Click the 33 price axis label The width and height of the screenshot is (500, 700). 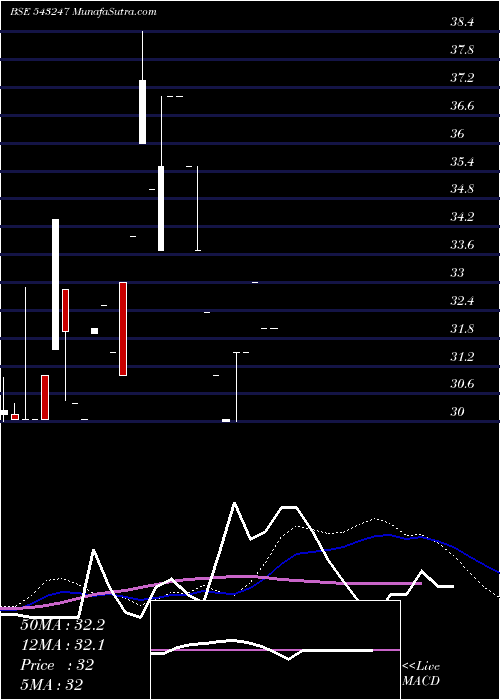(457, 273)
